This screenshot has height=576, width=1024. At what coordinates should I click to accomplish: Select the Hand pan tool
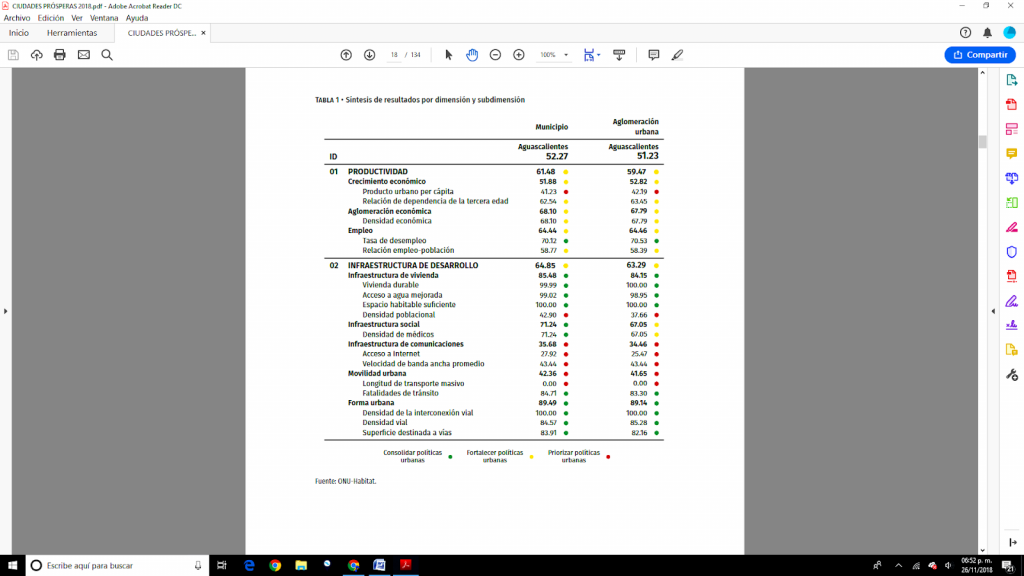pos(472,55)
